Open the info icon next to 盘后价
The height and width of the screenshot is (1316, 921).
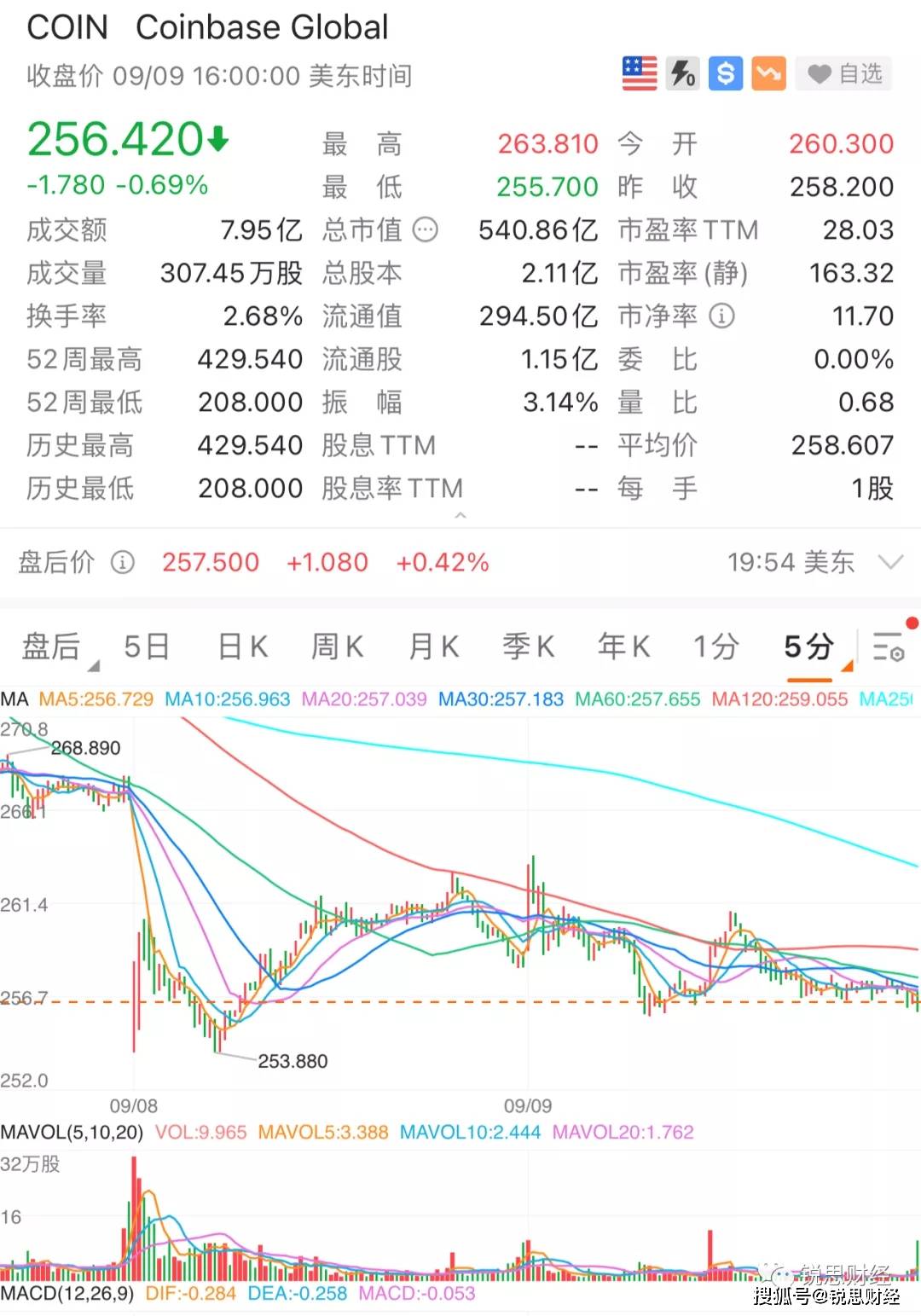(123, 562)
